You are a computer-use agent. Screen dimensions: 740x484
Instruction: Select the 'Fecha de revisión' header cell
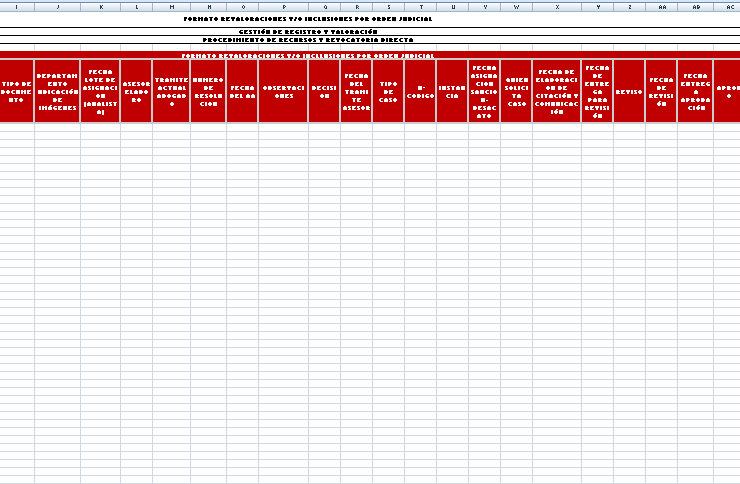pyautogui.click(x=661, y=91)
